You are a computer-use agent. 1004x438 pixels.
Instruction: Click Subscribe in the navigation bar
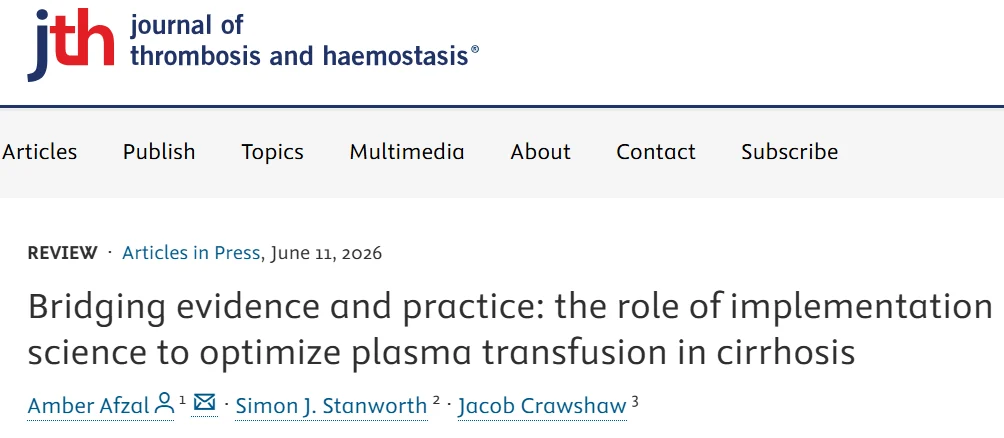click(789, 152)
